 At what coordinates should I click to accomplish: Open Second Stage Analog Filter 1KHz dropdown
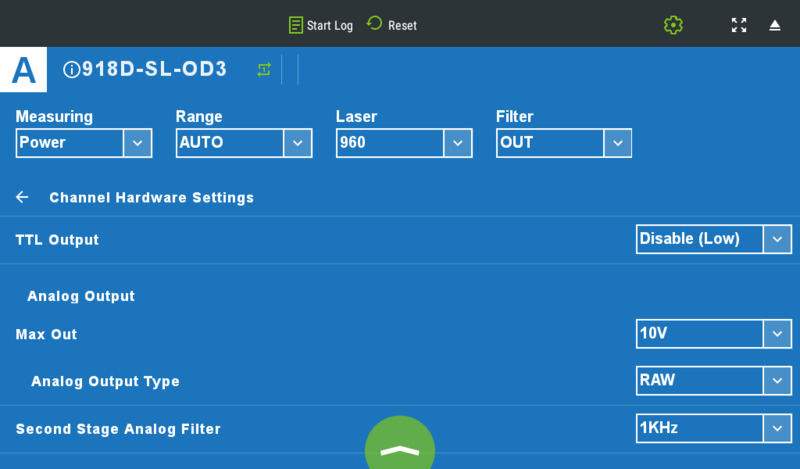(x=713, y=429)
